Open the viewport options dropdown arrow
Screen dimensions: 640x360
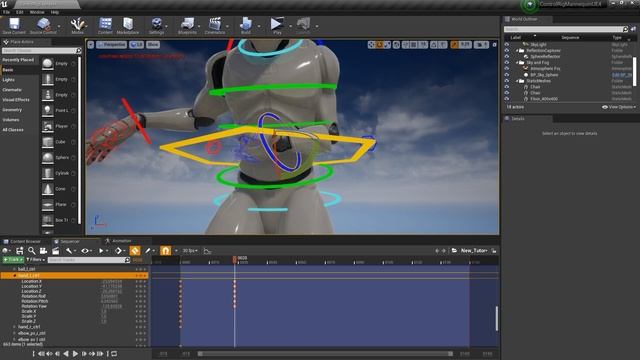[x=91, y=45]
